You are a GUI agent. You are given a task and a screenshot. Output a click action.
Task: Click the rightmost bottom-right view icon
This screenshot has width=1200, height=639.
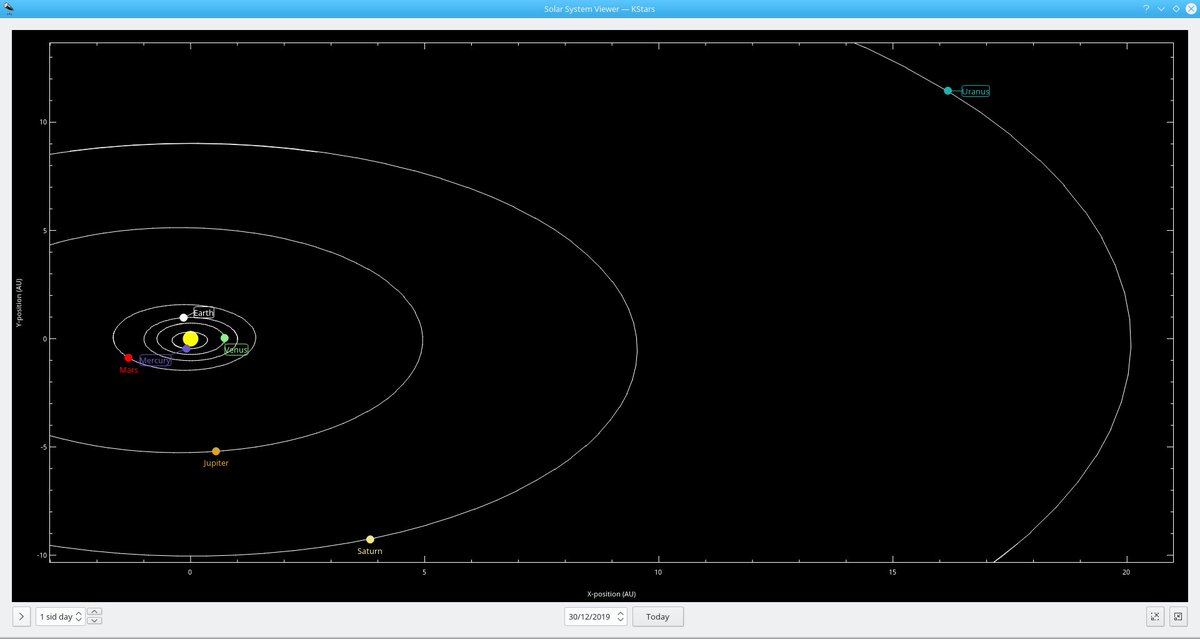1178,617
